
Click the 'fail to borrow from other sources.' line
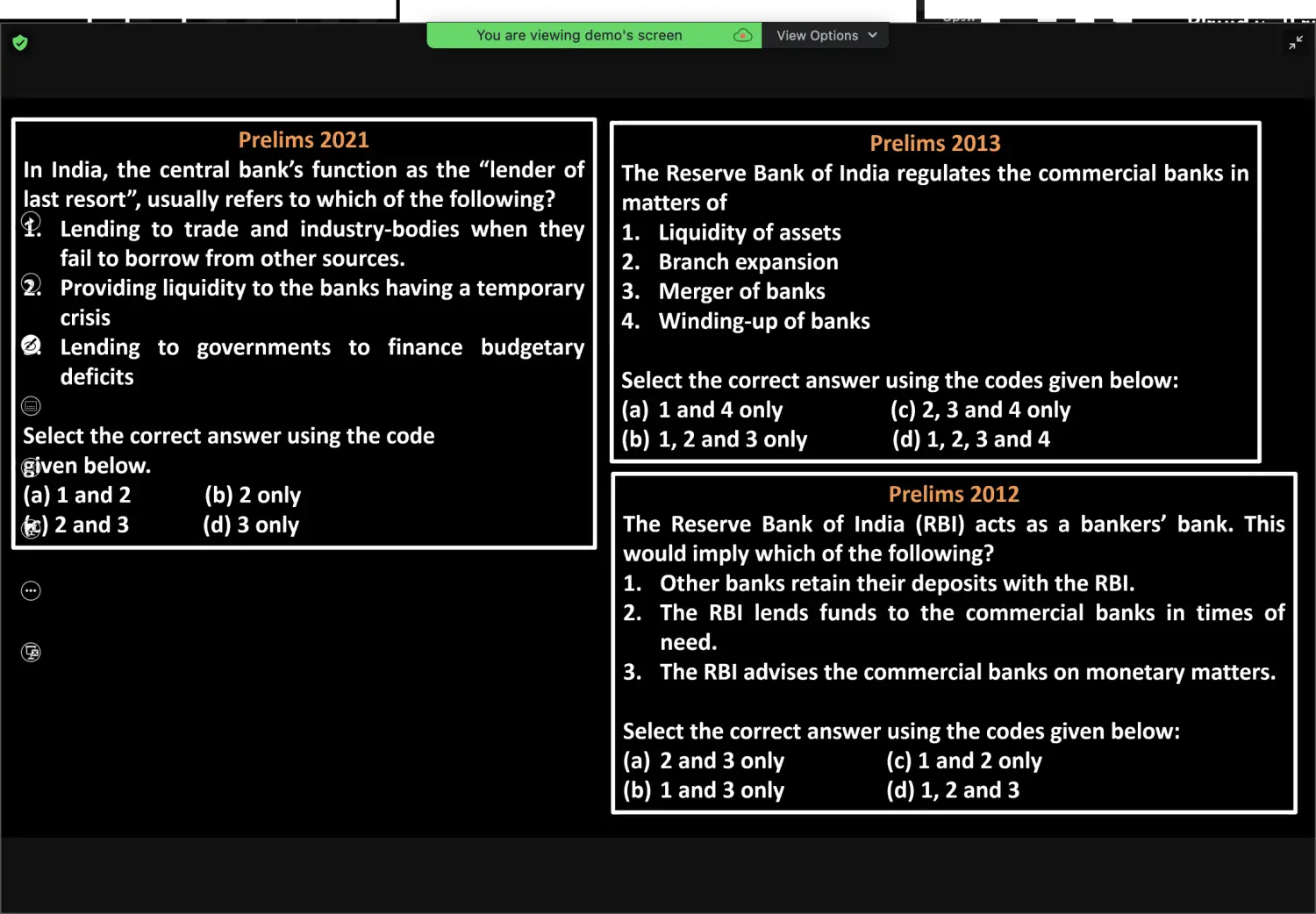pos(232,259)
